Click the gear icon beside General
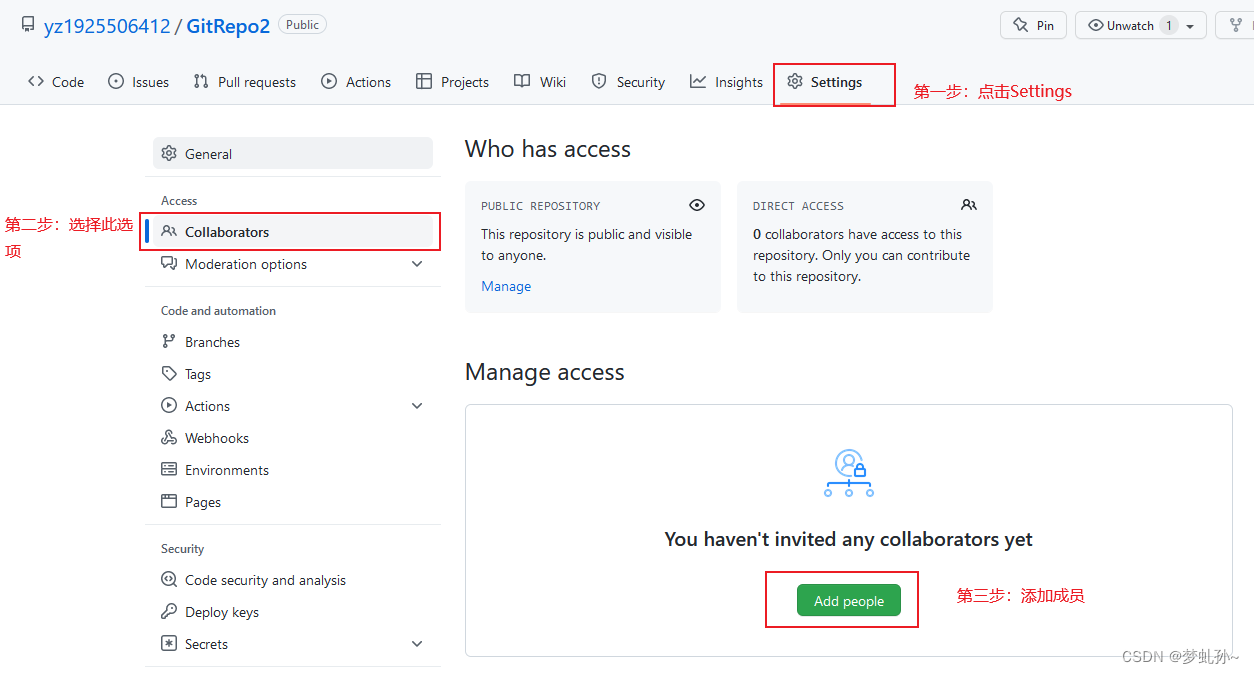 169,154
